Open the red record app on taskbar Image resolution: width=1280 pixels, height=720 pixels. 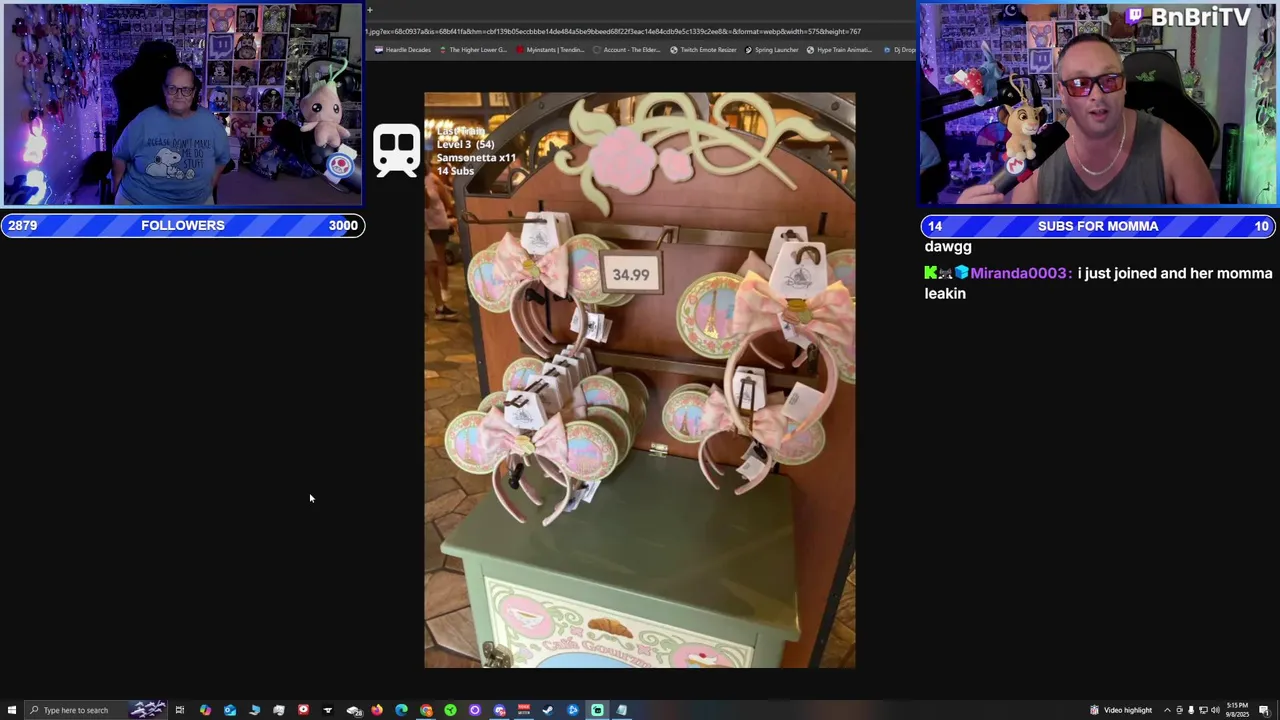pos(303,710)
